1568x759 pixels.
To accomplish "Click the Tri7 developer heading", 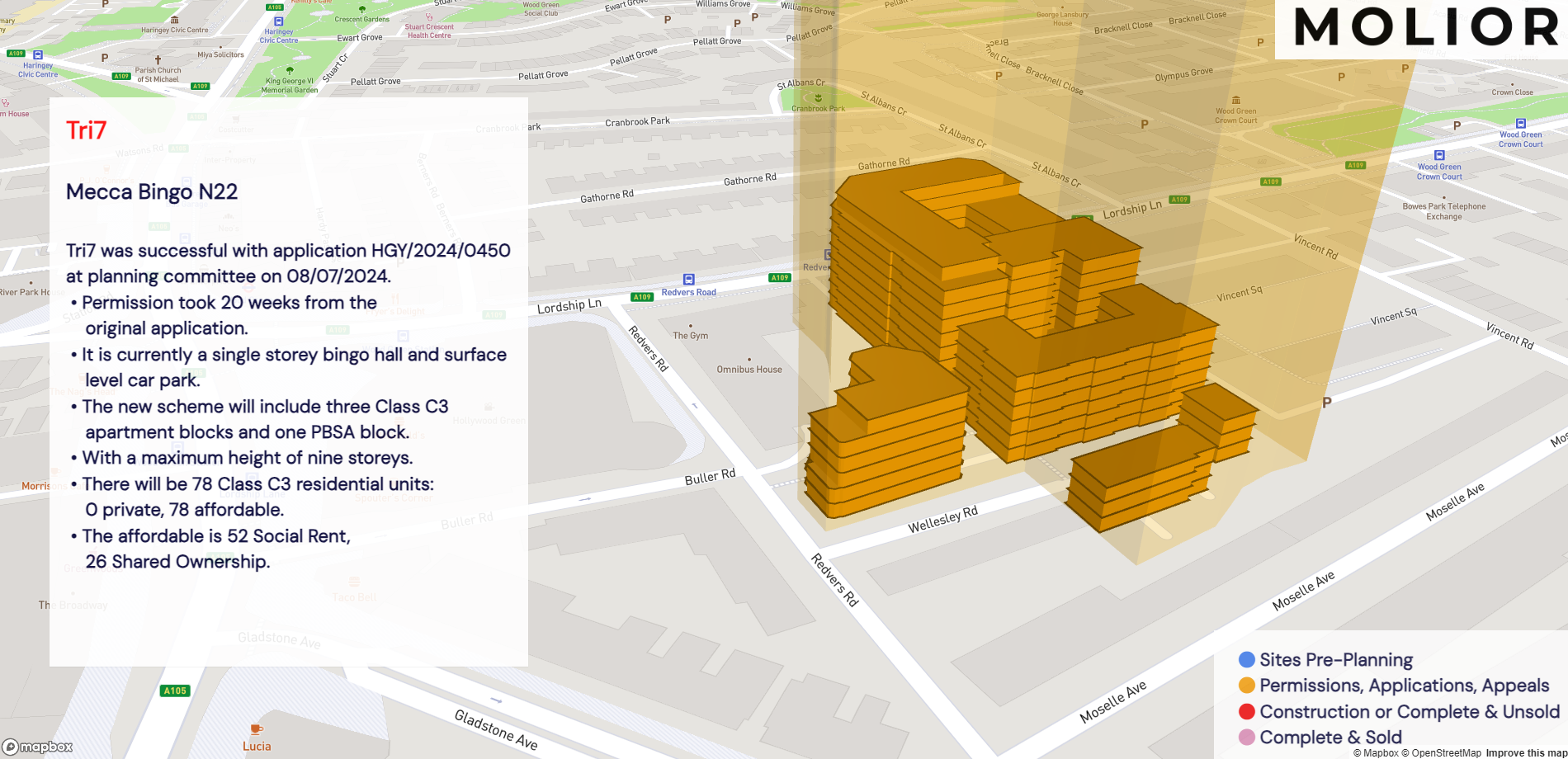I will point(87,130).
